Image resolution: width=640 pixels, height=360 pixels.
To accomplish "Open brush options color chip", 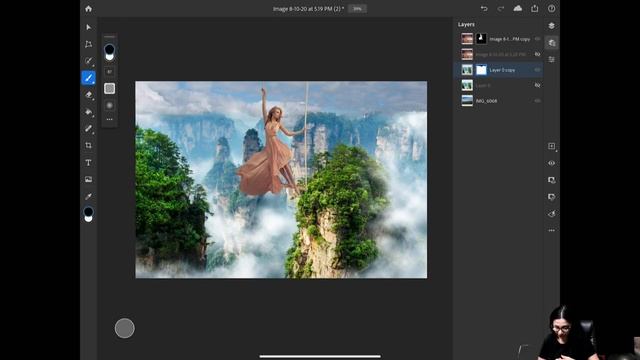I will (x=109, y=52).
